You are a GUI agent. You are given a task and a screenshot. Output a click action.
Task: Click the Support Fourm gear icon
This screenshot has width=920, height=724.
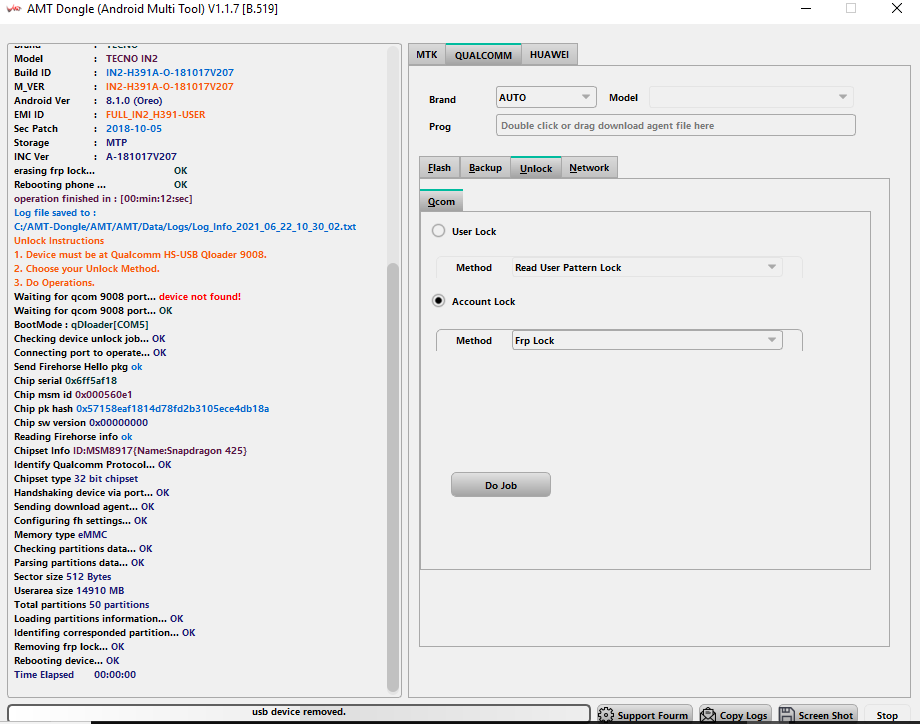pyautogui.click(x=606, y=715)
